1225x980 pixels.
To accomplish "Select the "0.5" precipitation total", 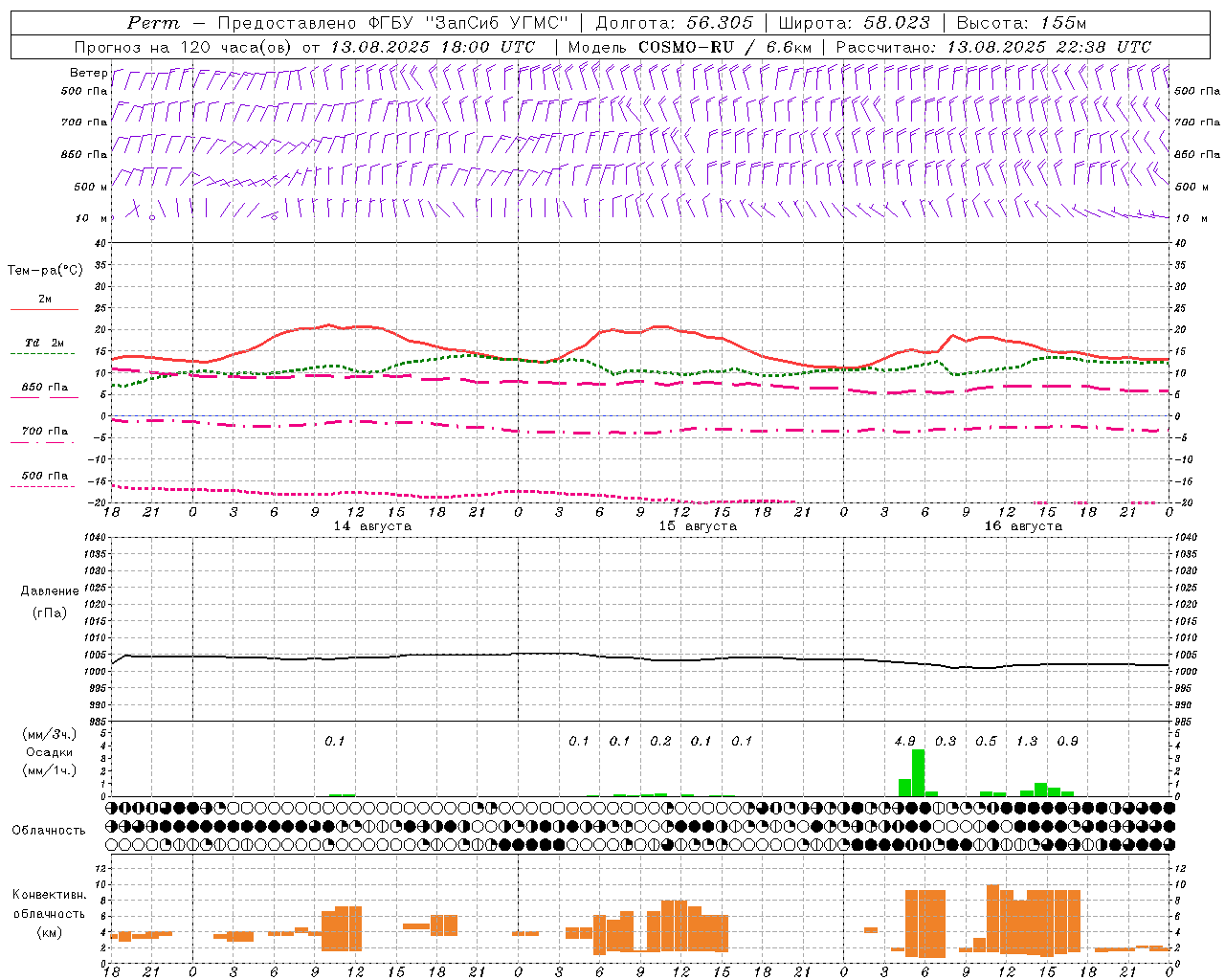I will point(986,741).
